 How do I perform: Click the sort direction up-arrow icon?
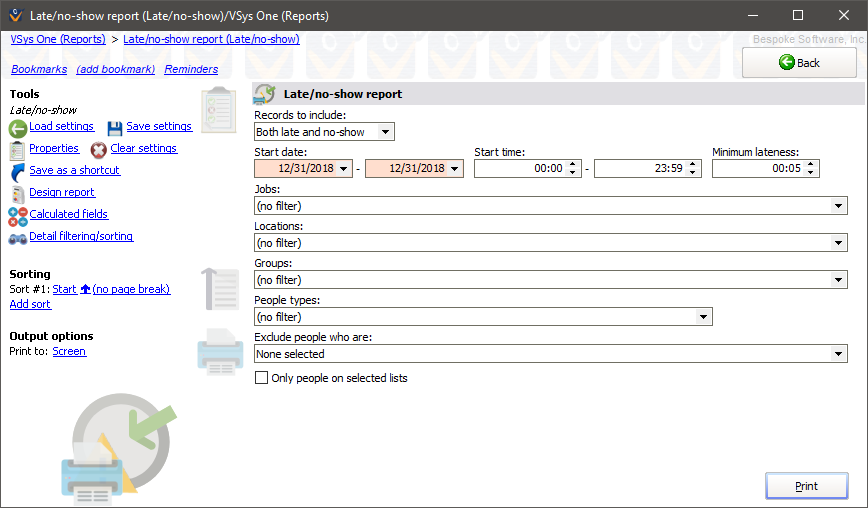[85, 289]
